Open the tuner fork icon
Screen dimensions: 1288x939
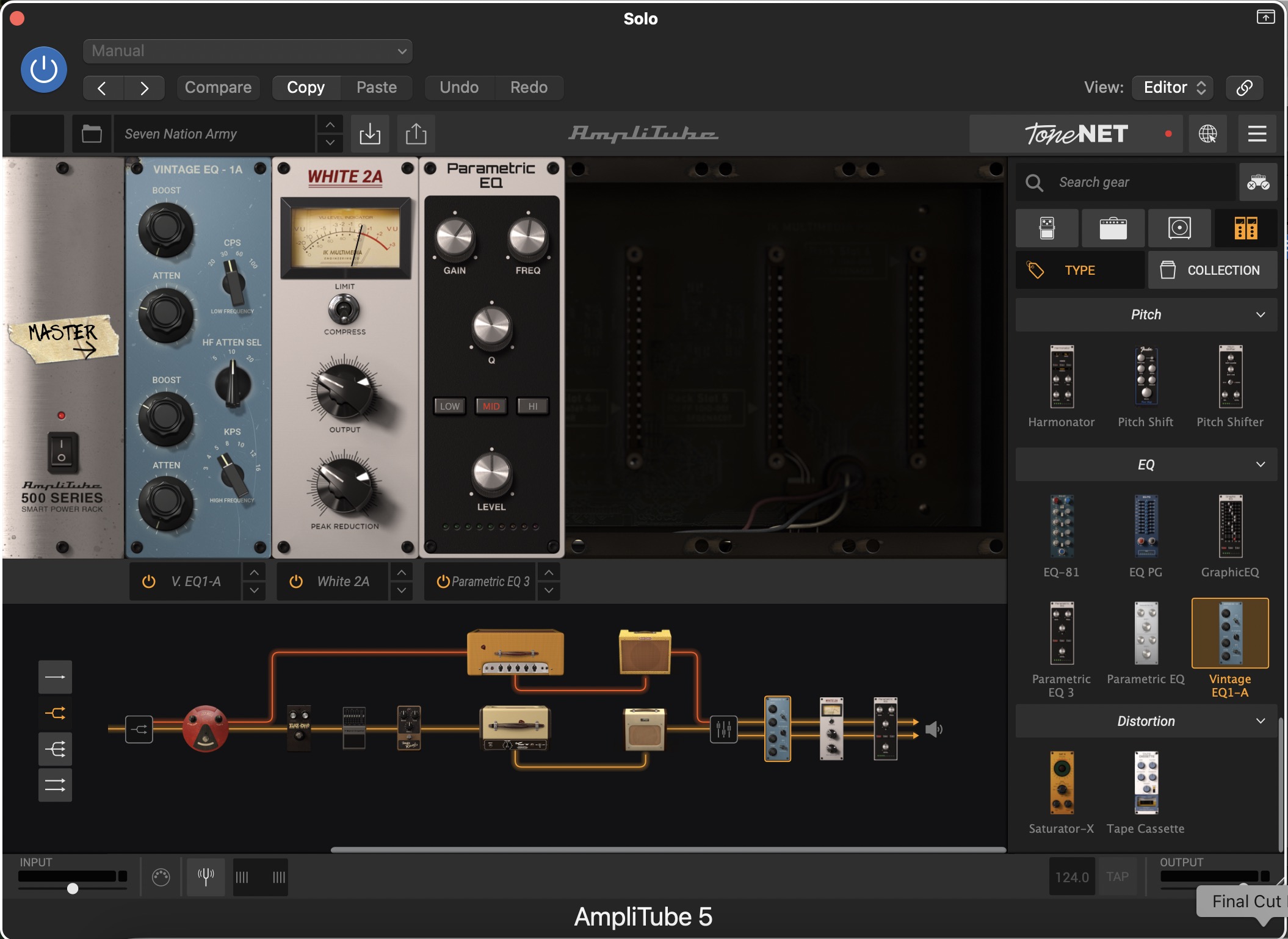[x=206, y=877]
